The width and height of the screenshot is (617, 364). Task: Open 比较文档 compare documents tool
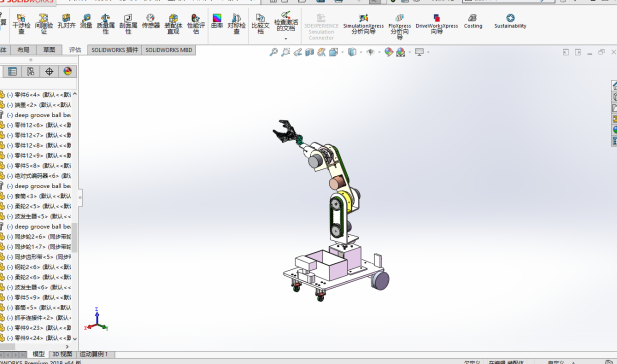(260, 24)
